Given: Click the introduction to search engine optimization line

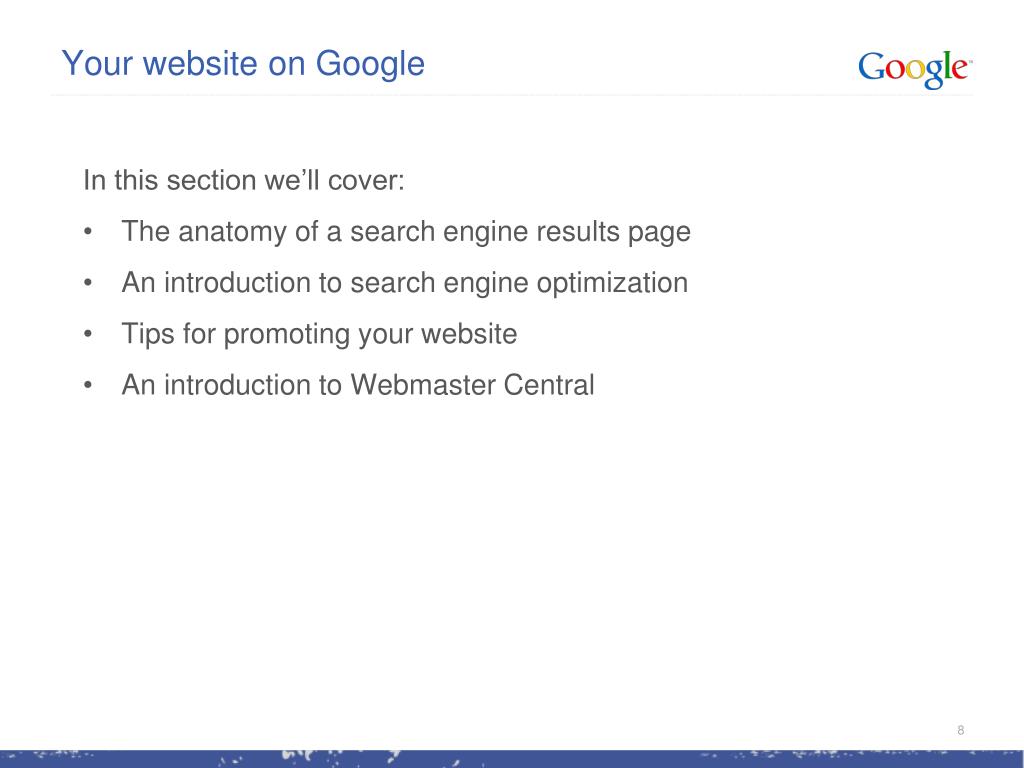Looking at the screenshot, I should [404, 283].
